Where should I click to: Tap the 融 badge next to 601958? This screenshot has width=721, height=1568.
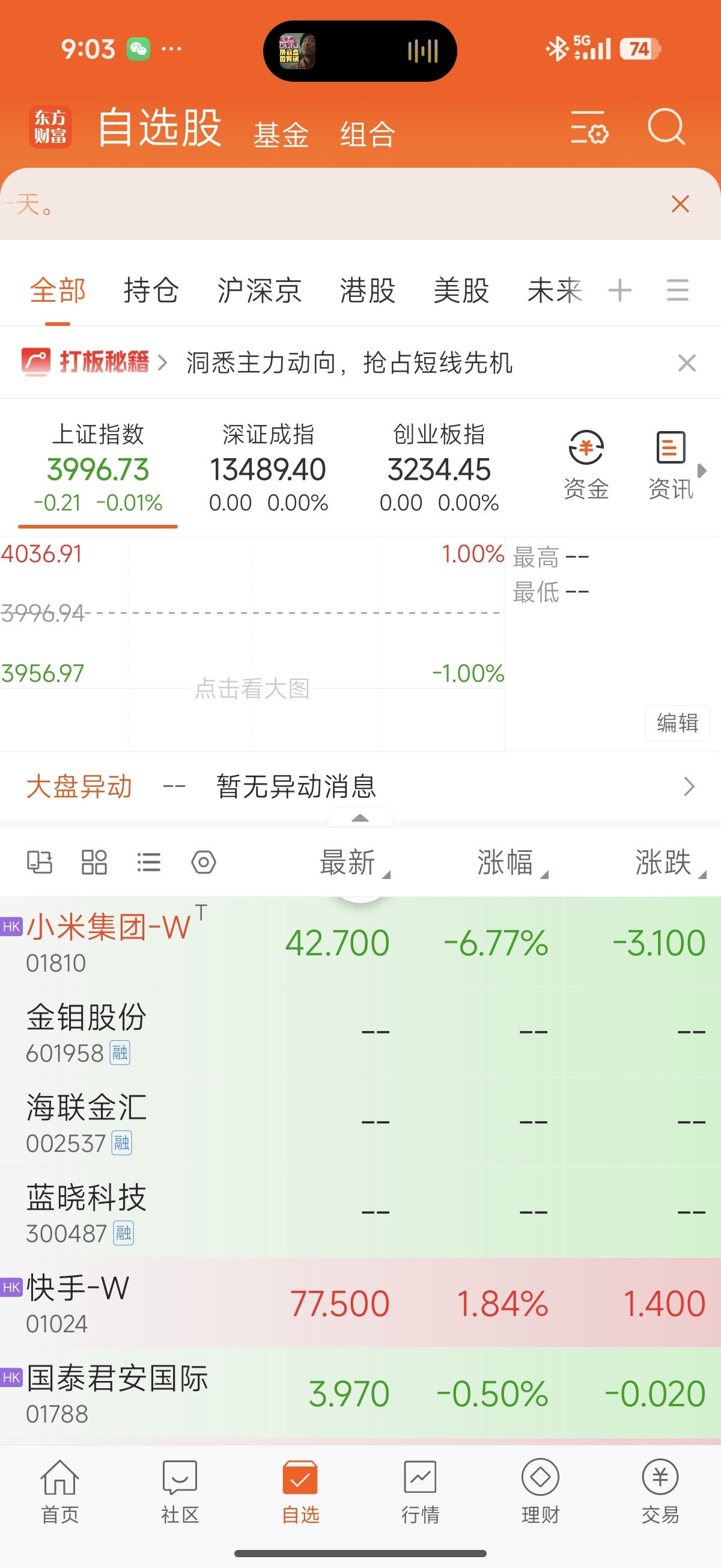[x=120, y=1053]
